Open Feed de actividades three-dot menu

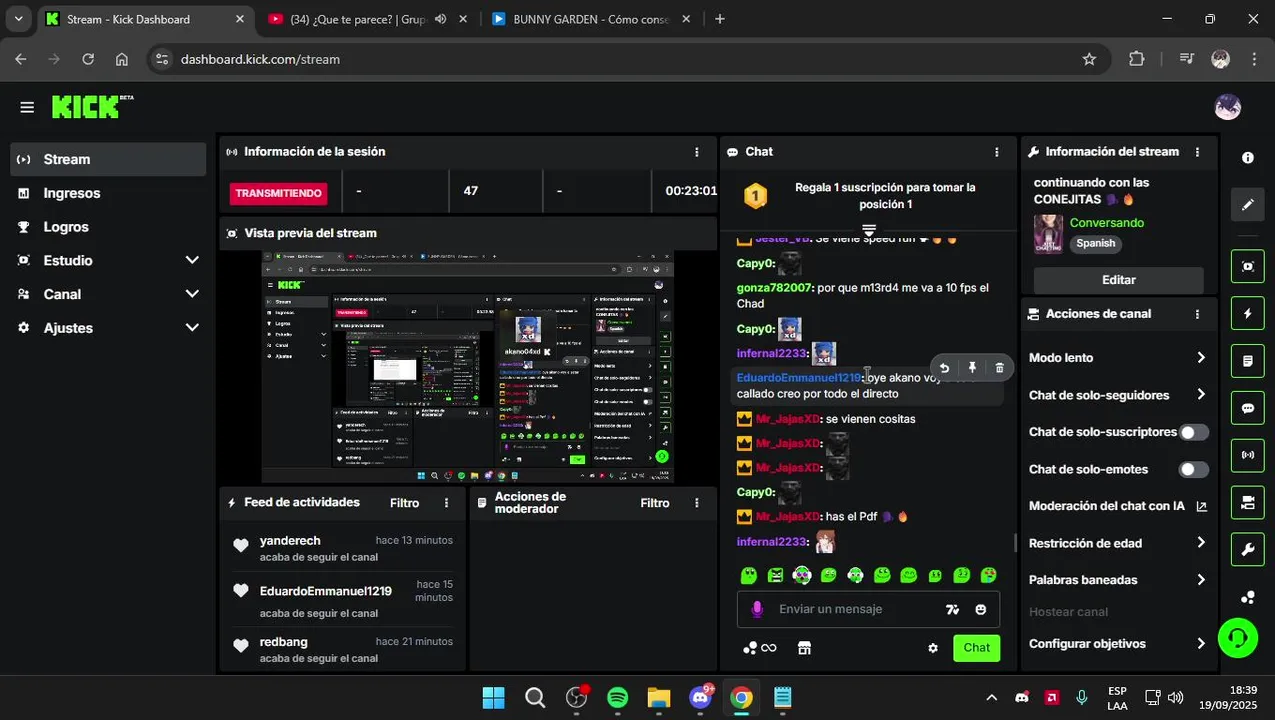(x=447, y=503)
